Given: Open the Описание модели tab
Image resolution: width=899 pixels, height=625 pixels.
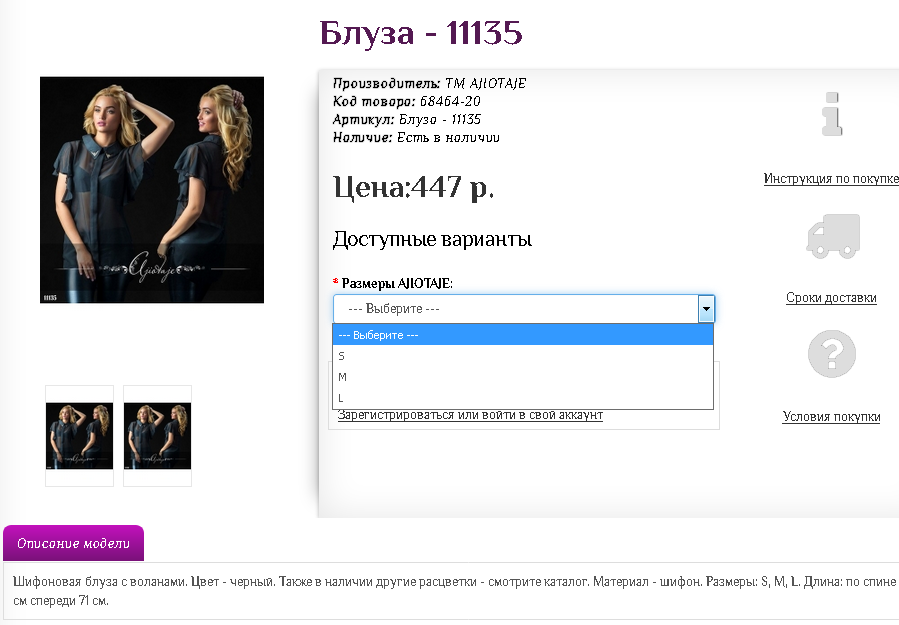Looking at the screenshot, I should (x=73, y=543).
